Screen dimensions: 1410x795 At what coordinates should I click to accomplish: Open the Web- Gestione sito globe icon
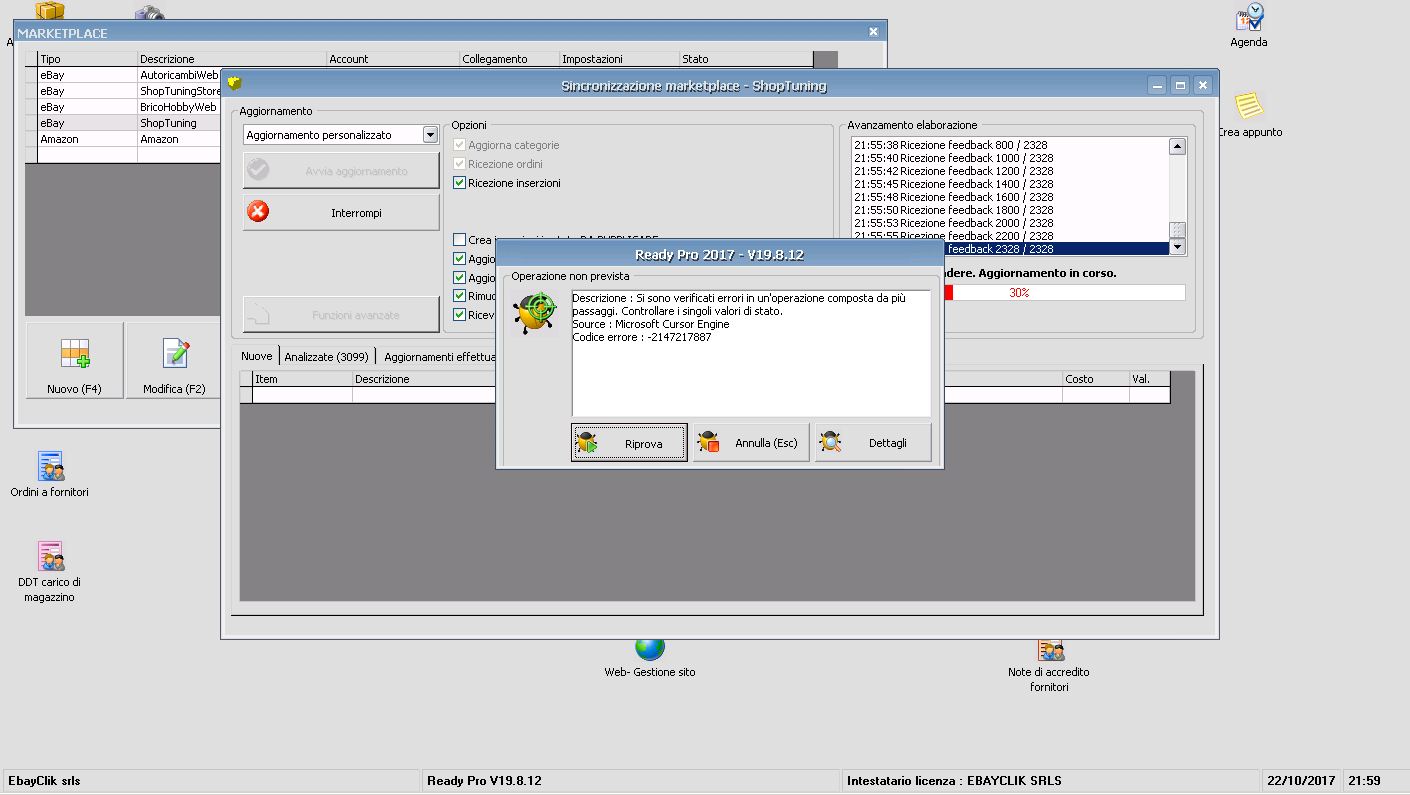pyautogui.click(x=649, y=649)
